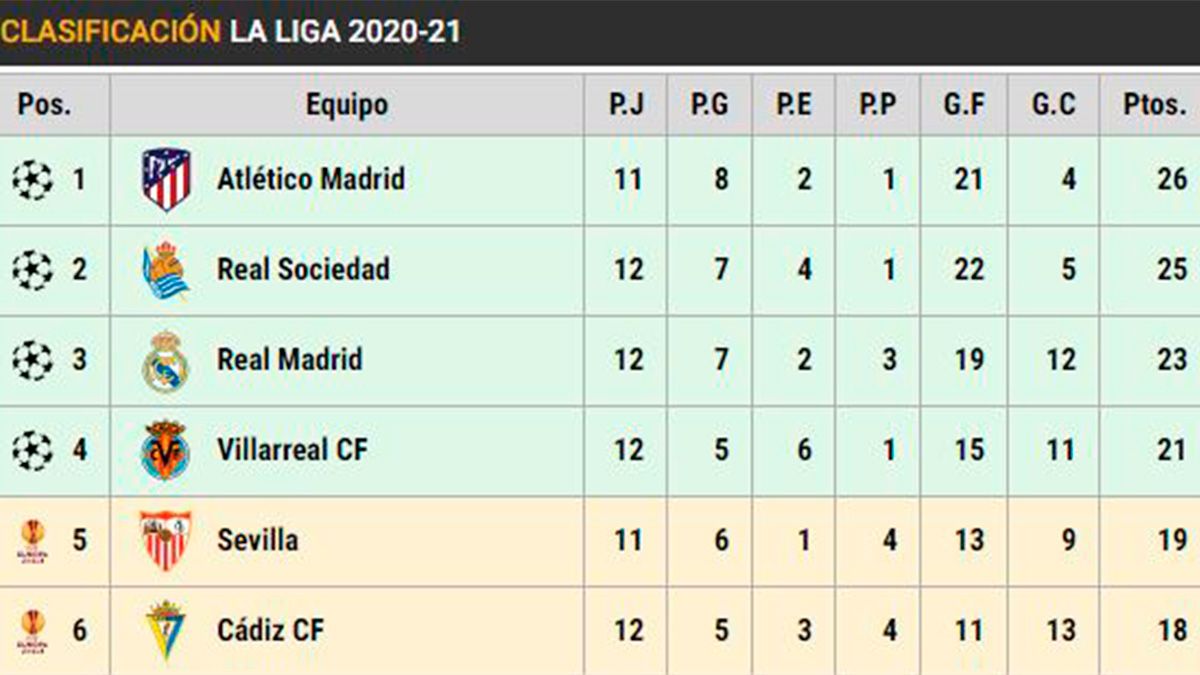Sort table by the Ptos. column header
Screen dimensions: 1200x675
(x=1153, y=105)
